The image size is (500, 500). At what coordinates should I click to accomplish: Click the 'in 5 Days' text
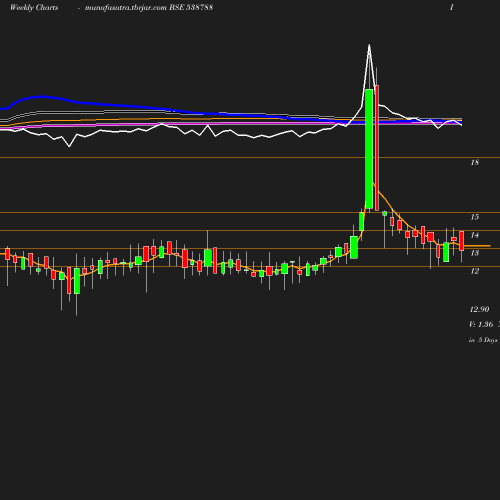point(483,340)
